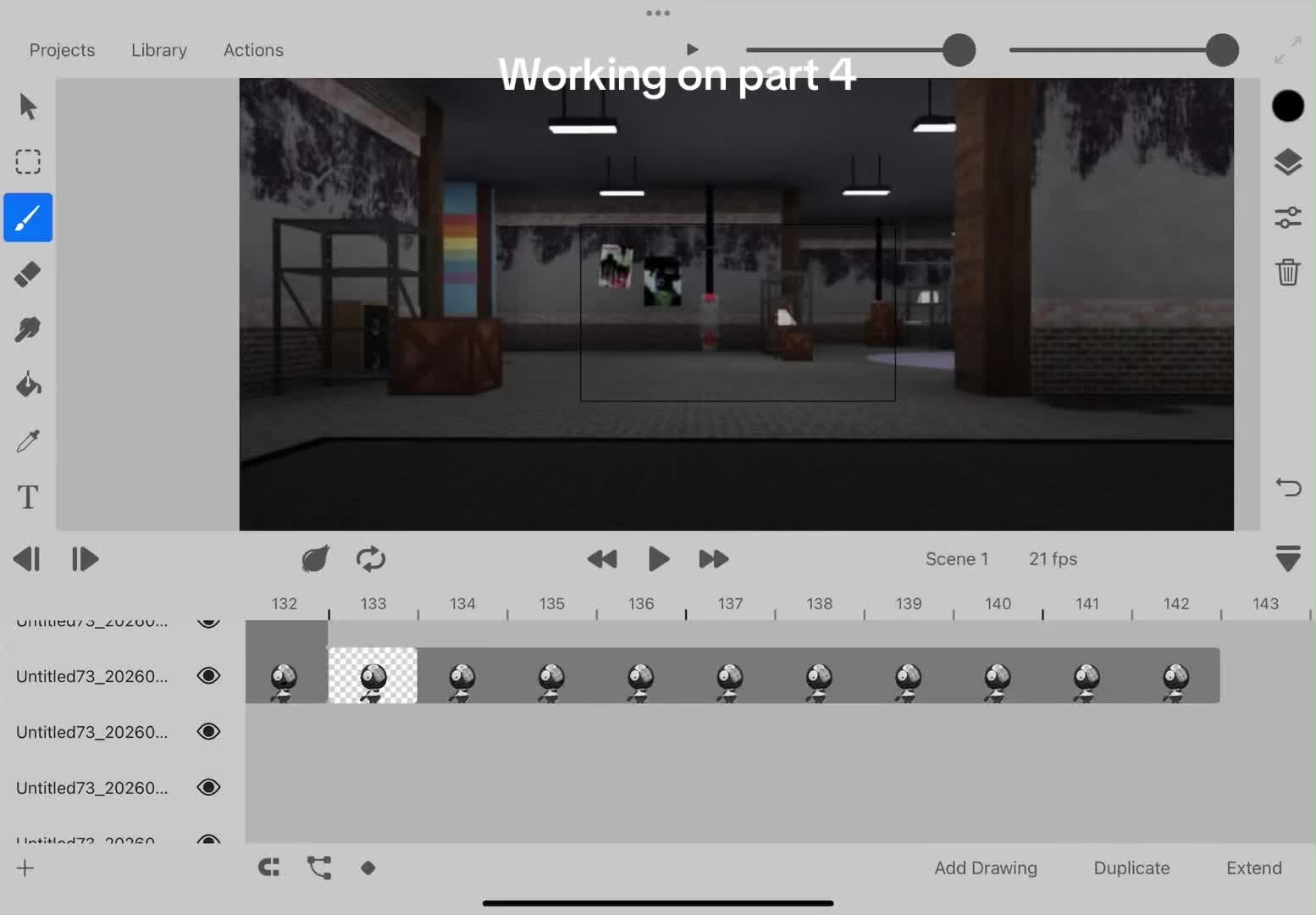Viewport: 1316px width, 915px height.
Task: Toggle loop playback
Action: pos(371,559)
